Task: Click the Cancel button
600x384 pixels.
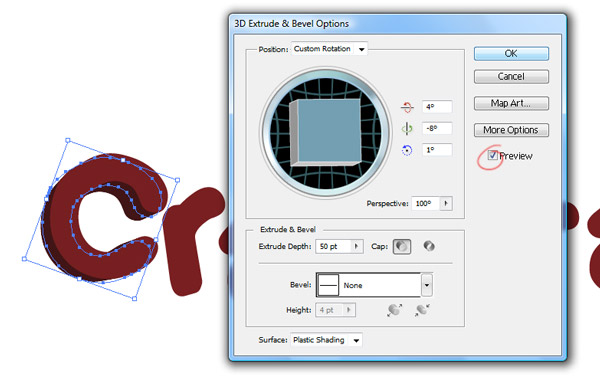Action: [511, 76]
